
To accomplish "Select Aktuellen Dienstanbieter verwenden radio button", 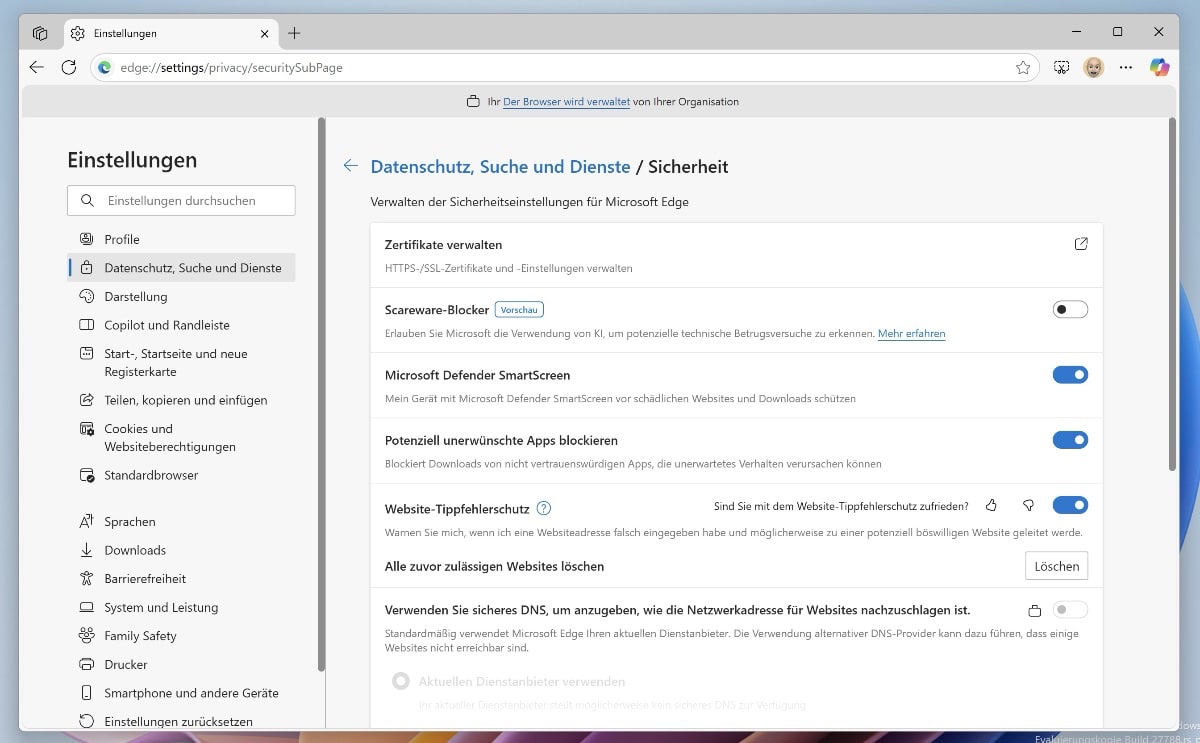I will click(401, 681).
